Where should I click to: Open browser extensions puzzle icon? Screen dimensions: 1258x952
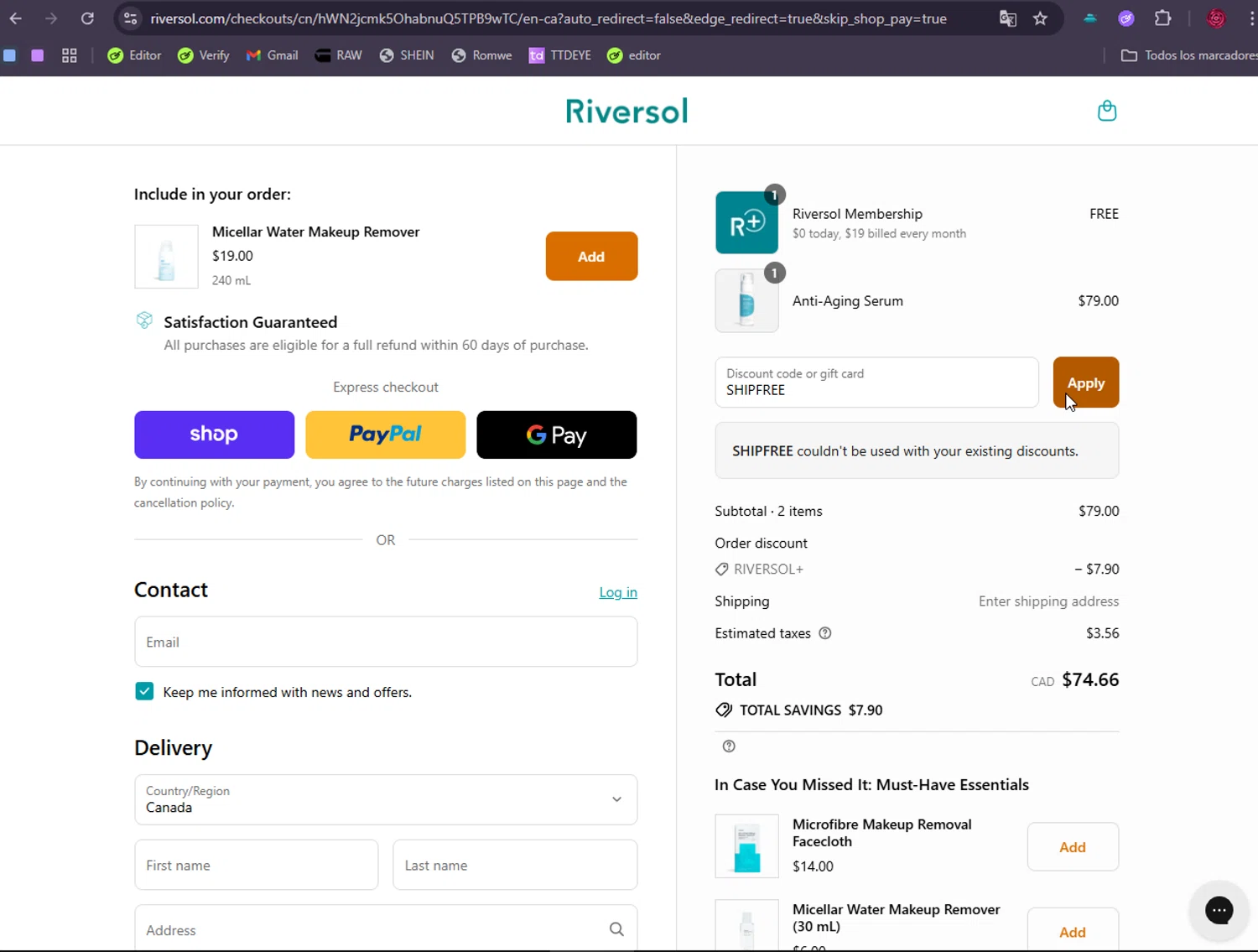(1162, 18)
